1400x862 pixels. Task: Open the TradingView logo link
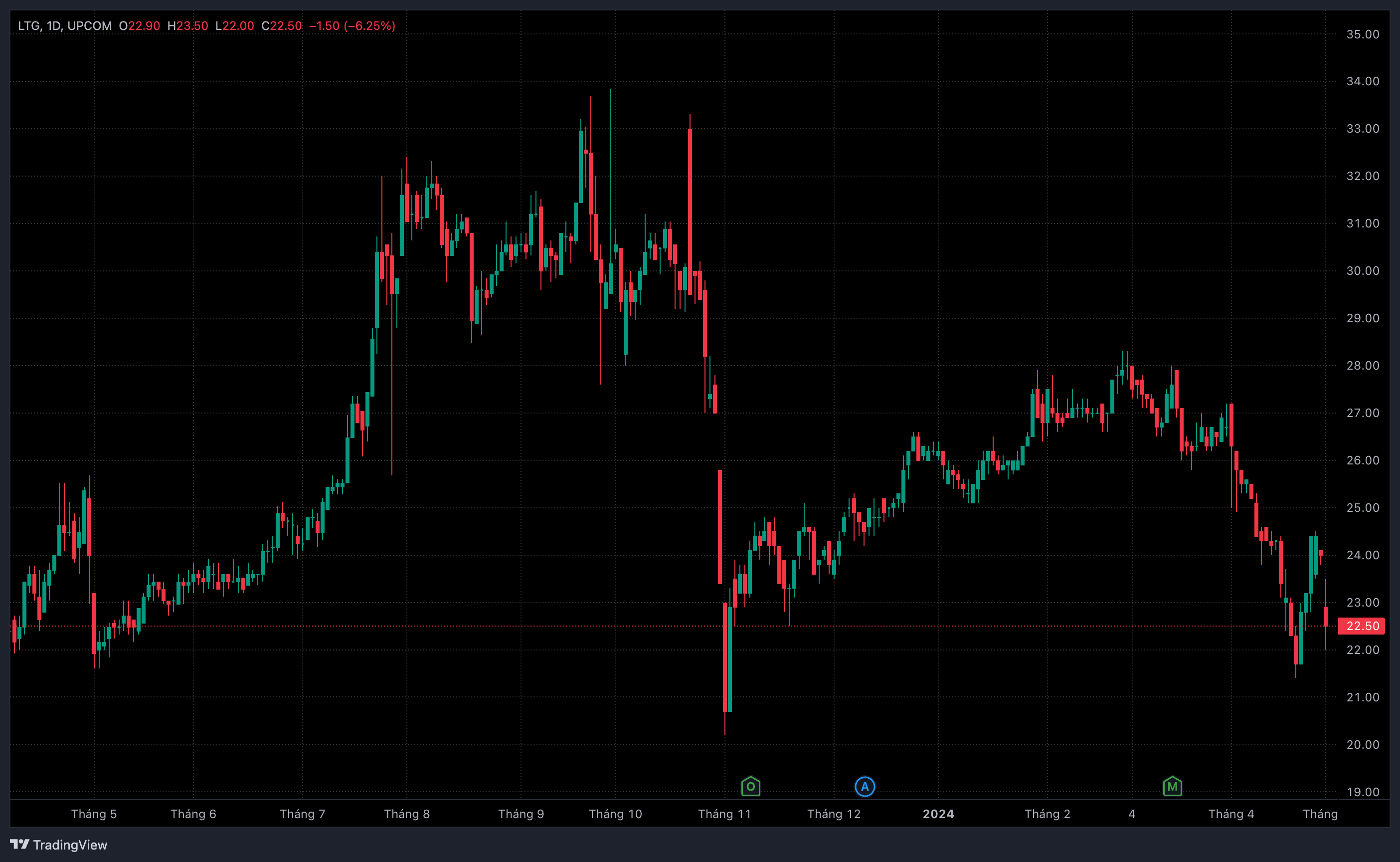click(x=59, y=845)
